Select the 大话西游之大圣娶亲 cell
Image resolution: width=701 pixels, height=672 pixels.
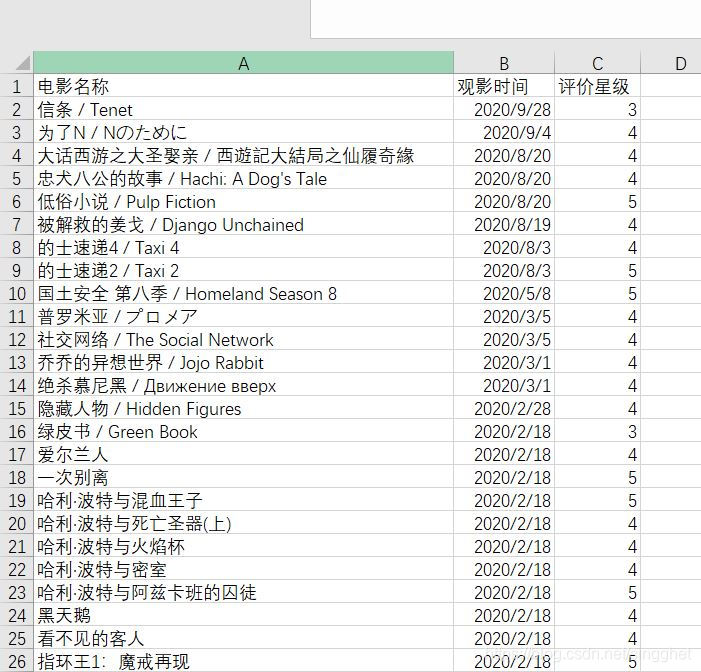coord(244,156)
